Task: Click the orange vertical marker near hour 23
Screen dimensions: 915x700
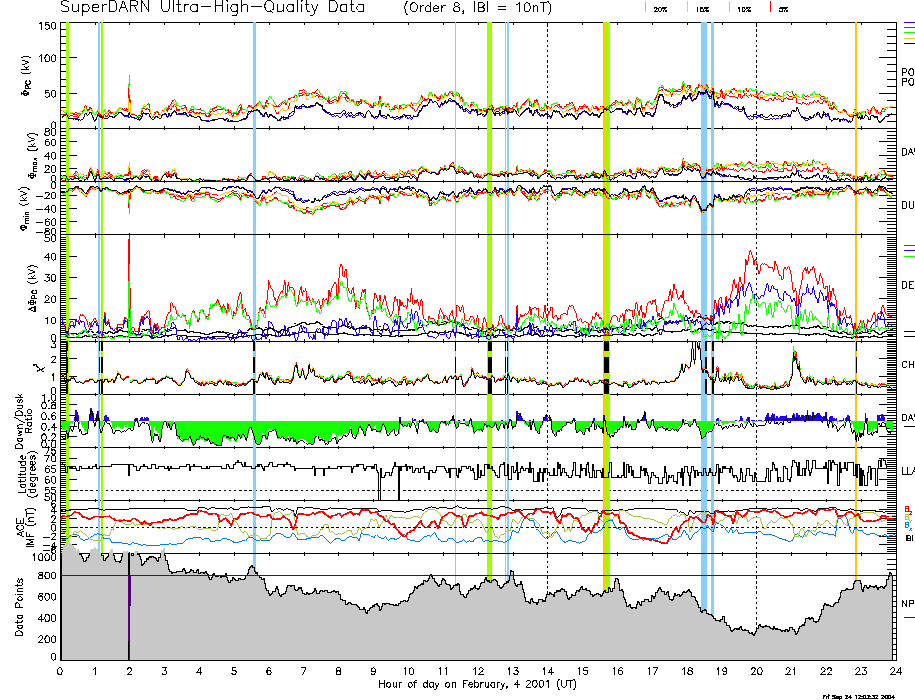Action: 856,300
